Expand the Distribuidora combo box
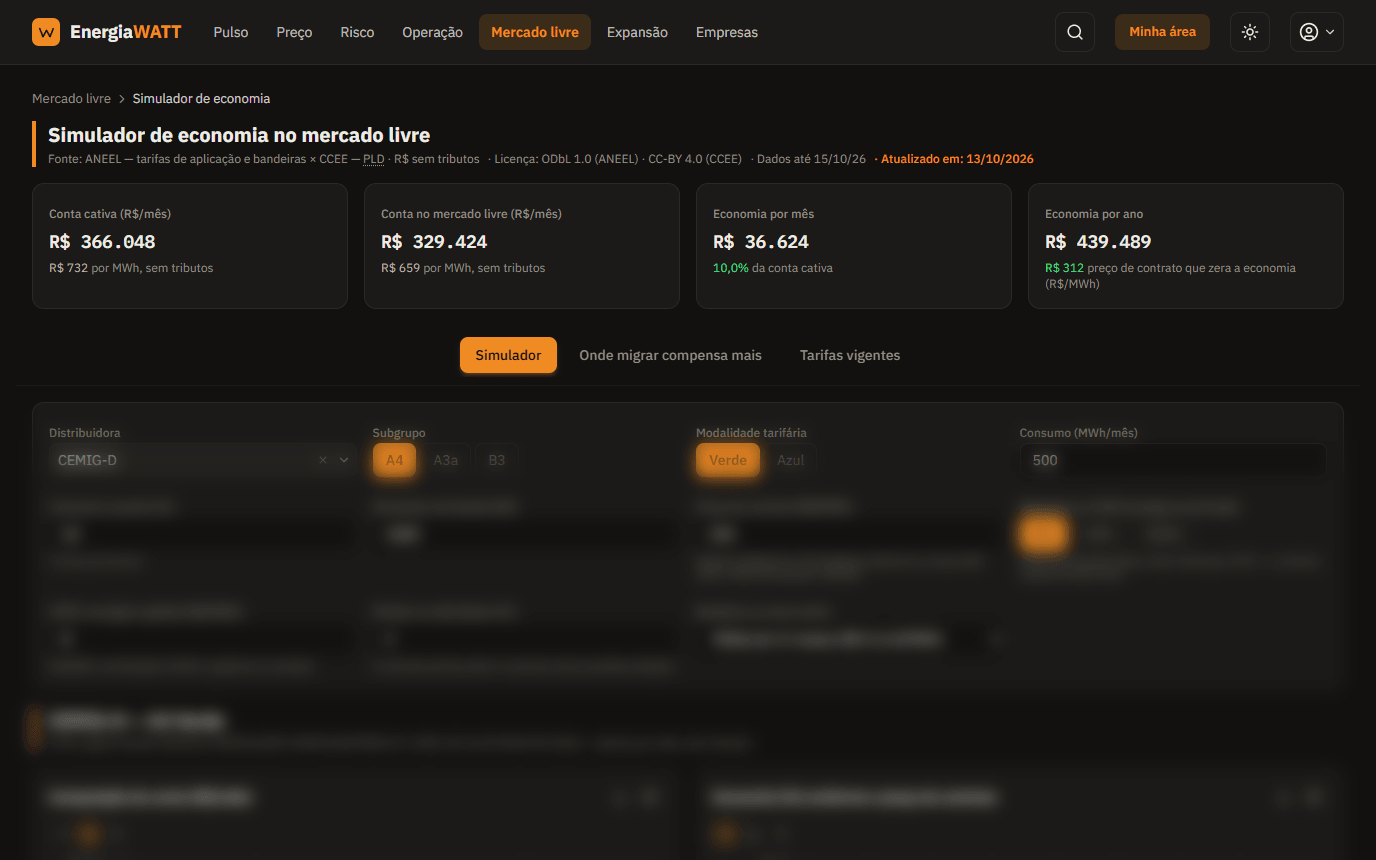Image resolution: width=1376 pixels, height=860 pixels. pyautogui.click(x=202, y=460)
